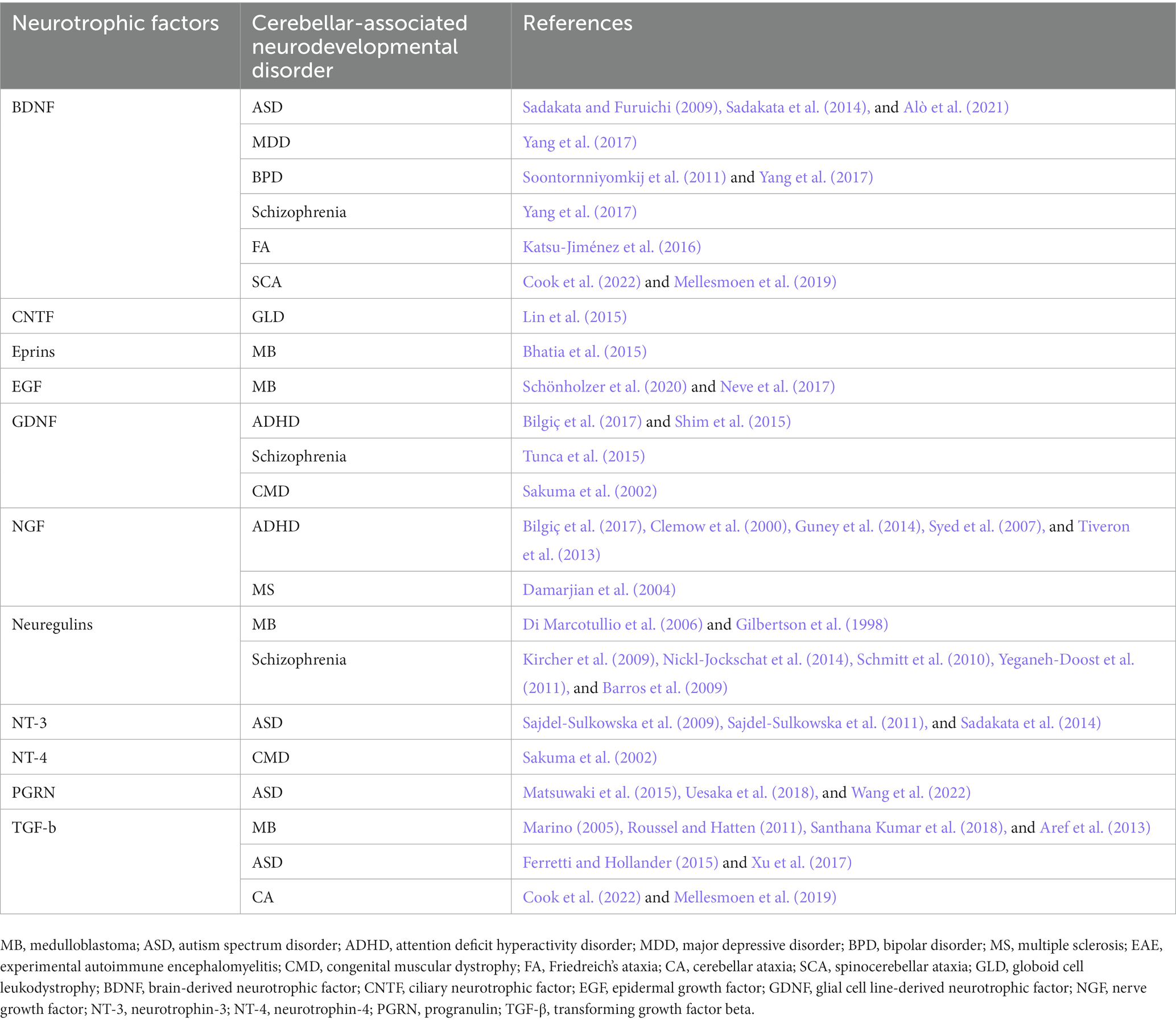Viewport: 1176px width, 1023px height.
Task: Select the SCA disorder cell
Action: 376,281
